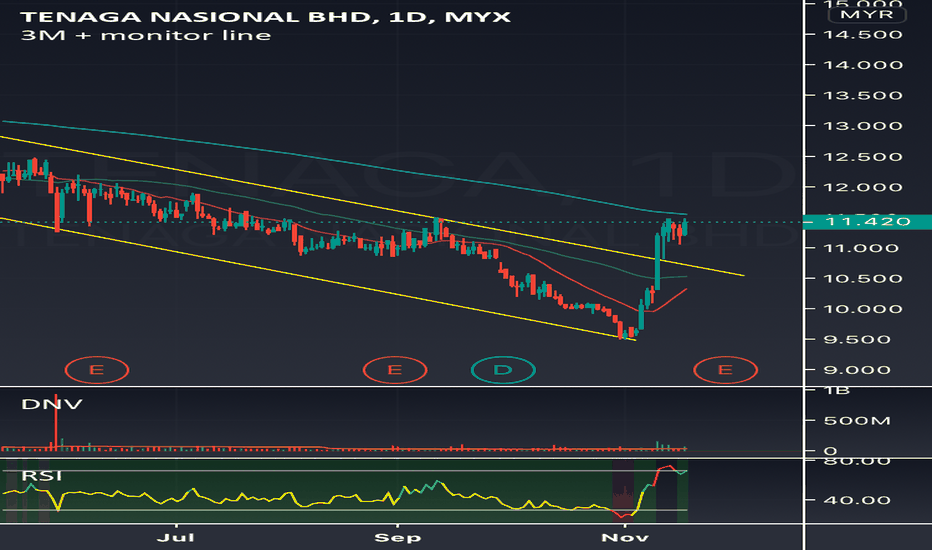Click the 14.500 price axis label
This screenshot has height=550, width=932.
862,34
